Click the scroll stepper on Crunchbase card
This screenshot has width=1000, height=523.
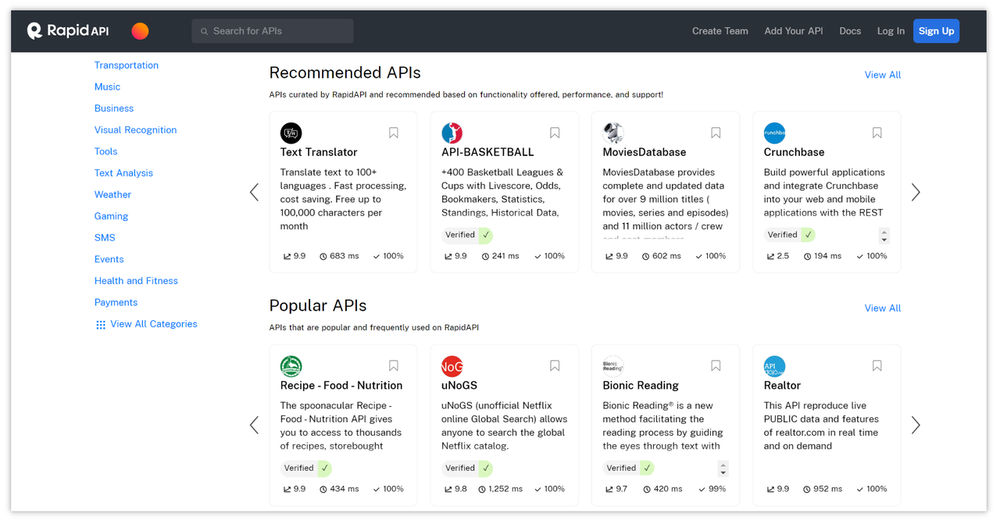[x=884, y=236]
